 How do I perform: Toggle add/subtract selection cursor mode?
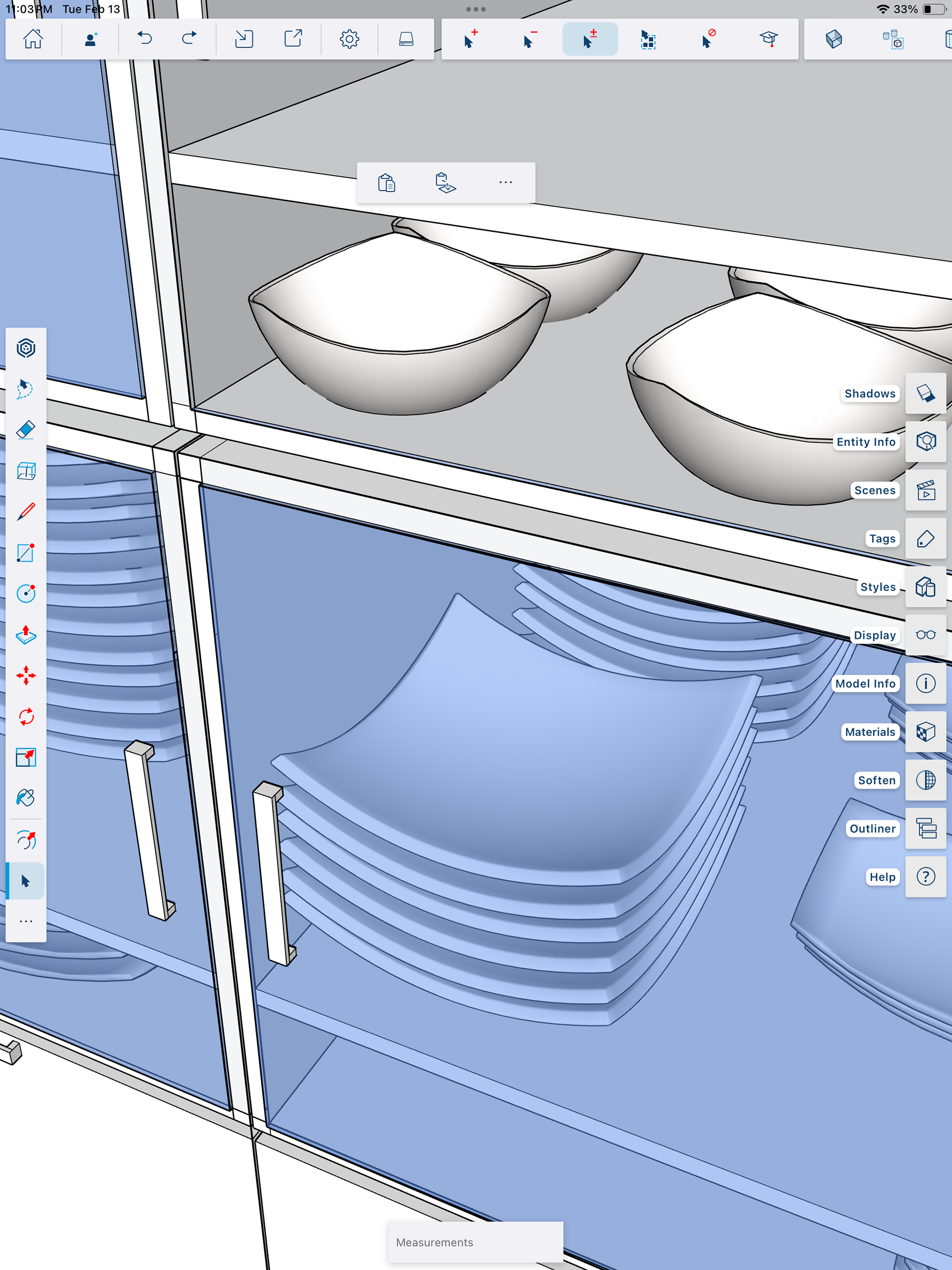[590, 39]
